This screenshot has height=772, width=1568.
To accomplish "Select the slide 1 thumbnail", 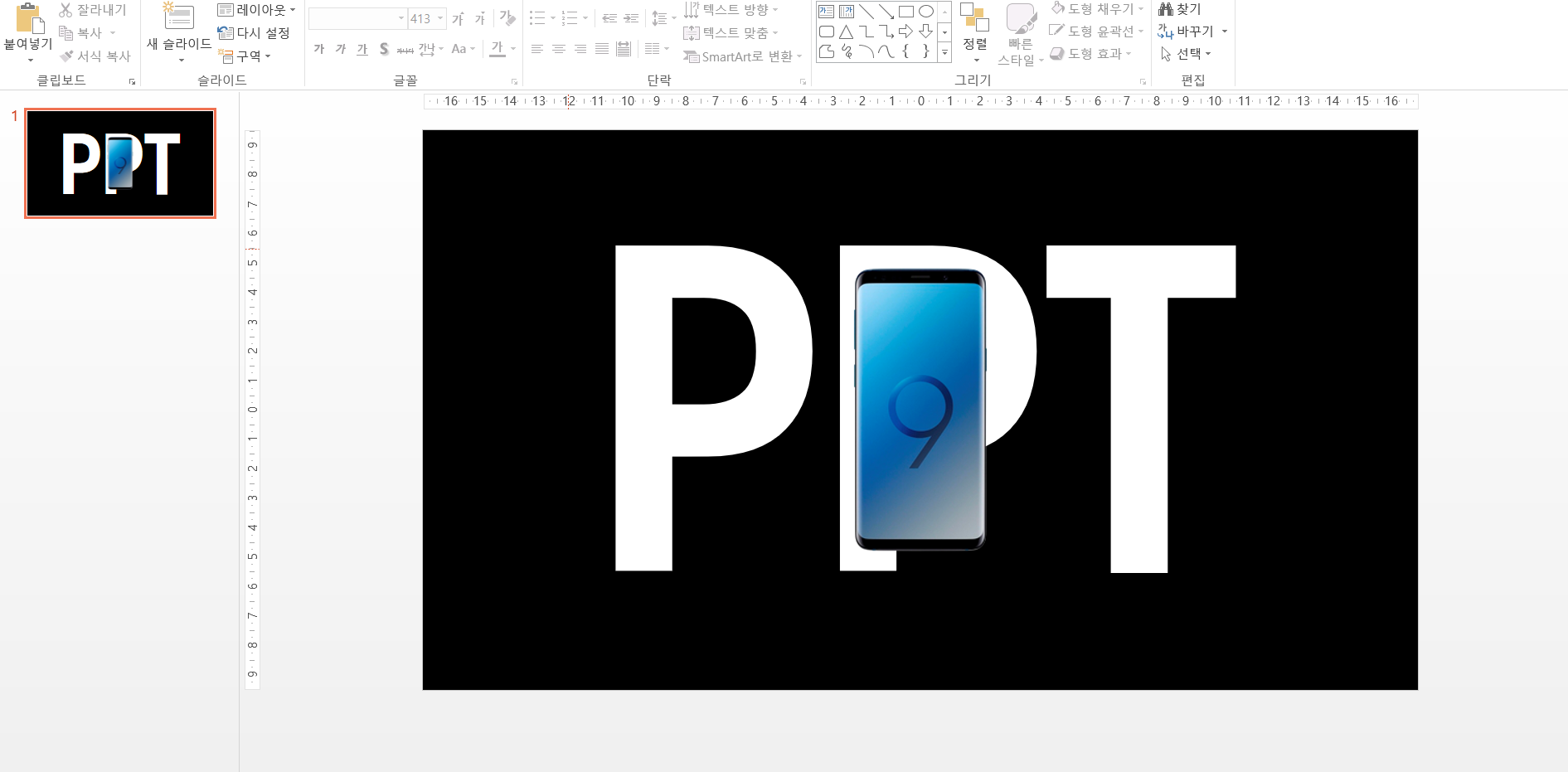I will [x=120, y=163].
